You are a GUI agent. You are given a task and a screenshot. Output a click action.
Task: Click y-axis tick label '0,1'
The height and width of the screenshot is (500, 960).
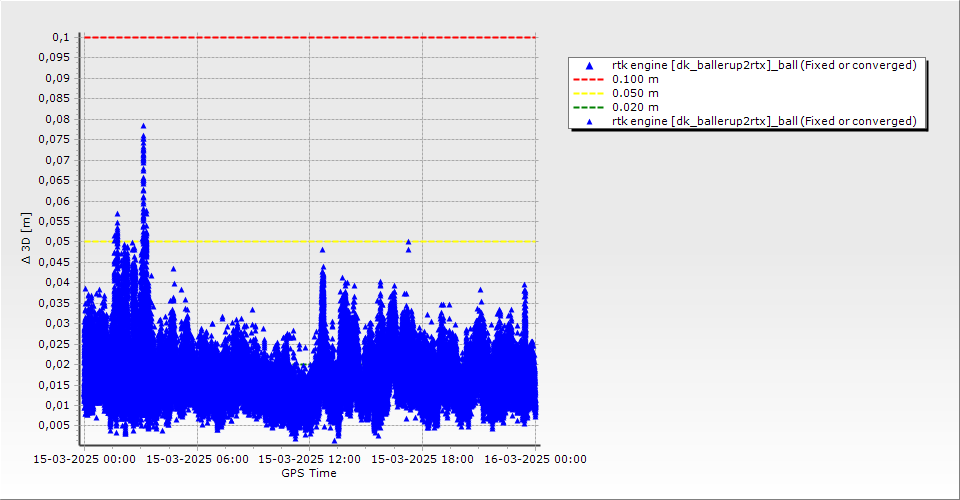point(61,37)
